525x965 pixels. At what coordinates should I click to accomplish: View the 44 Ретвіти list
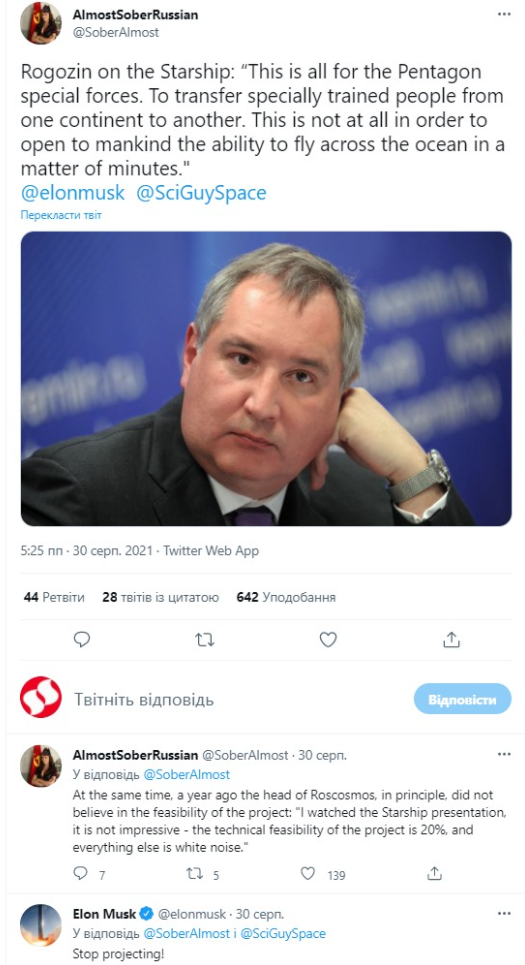coord(54,597)
